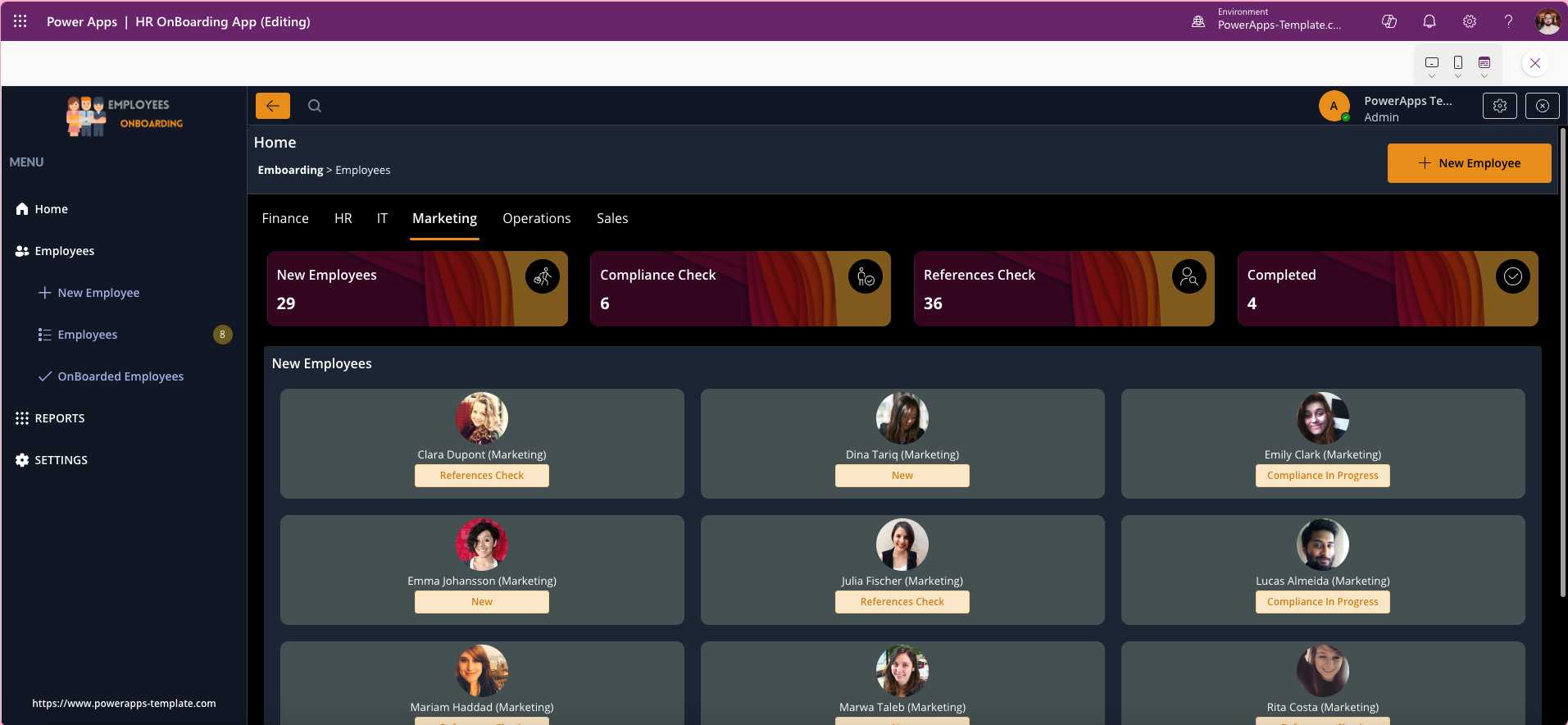Image resolution: width=1568 pixels, height=725 pixels.
Task: Select OnBoarded Employees in the sidebar
Action: 120,376
